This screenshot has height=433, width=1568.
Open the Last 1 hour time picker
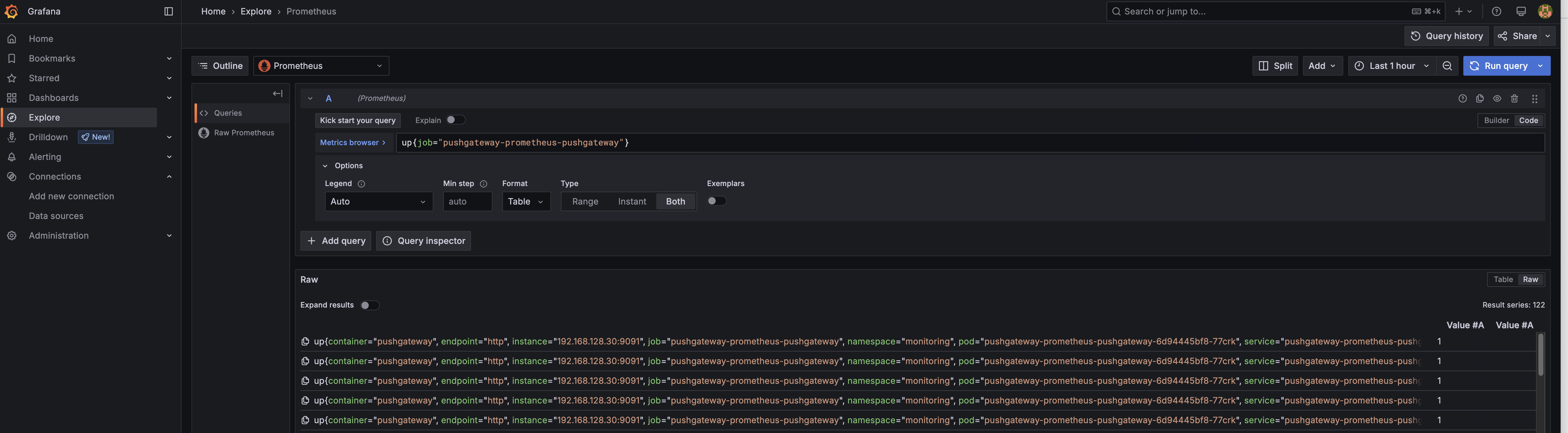1392,66
